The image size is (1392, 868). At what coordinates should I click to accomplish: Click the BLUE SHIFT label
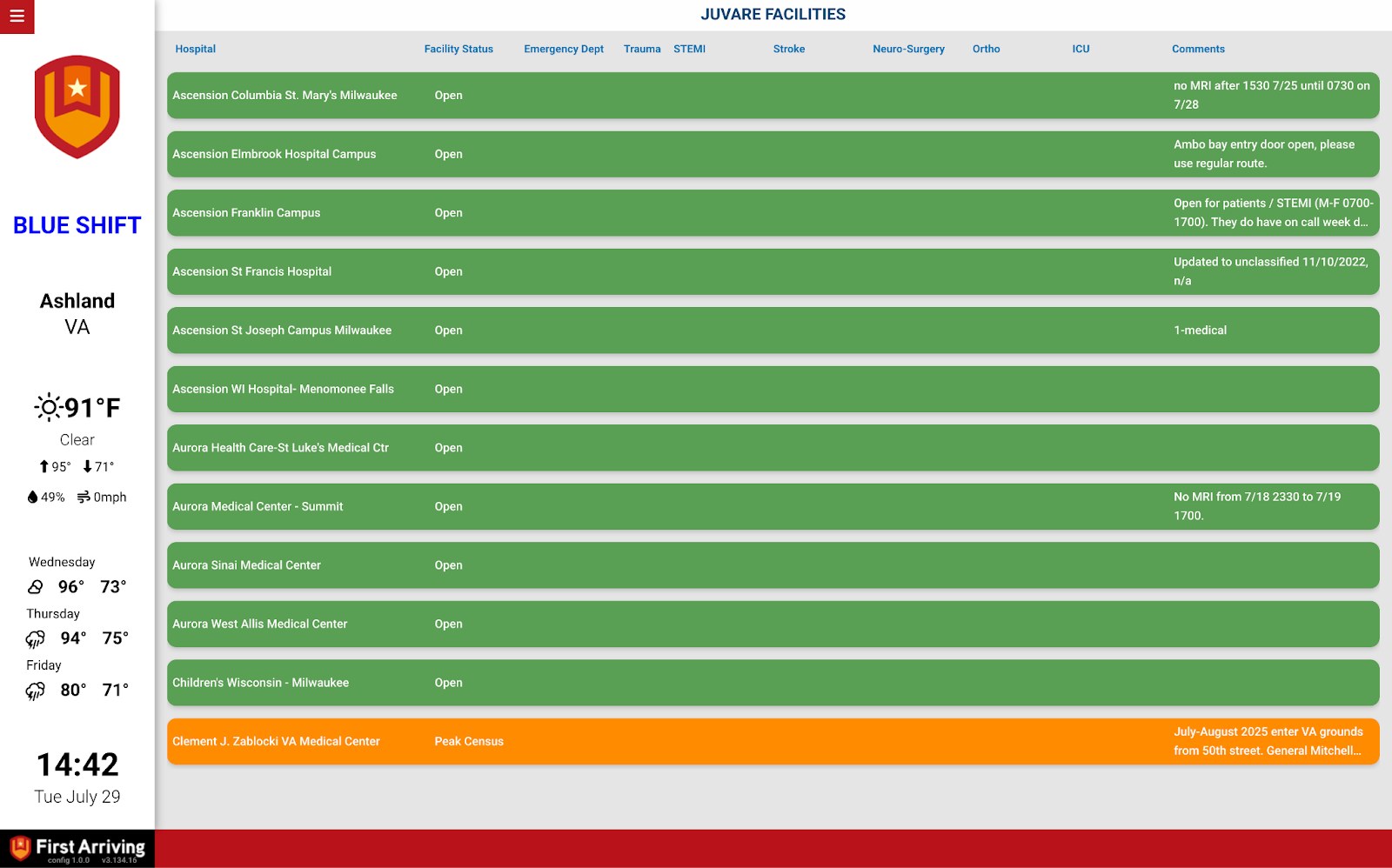tap(77, 225)
